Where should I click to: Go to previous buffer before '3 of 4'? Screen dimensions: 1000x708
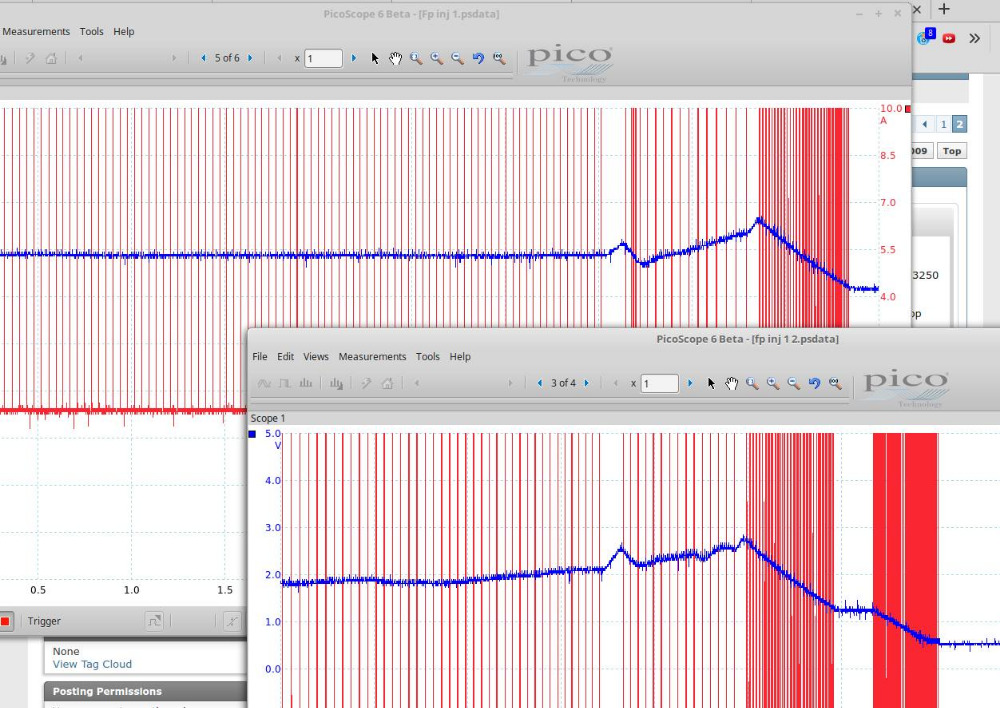click(540, 384)
